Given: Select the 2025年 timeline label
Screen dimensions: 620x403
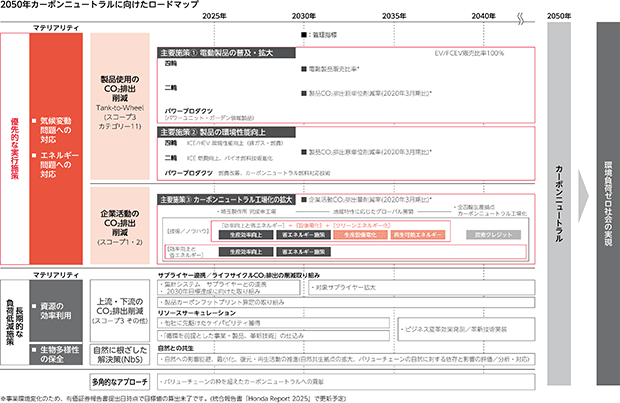Looking at the screenshot, I should point(214,16).
